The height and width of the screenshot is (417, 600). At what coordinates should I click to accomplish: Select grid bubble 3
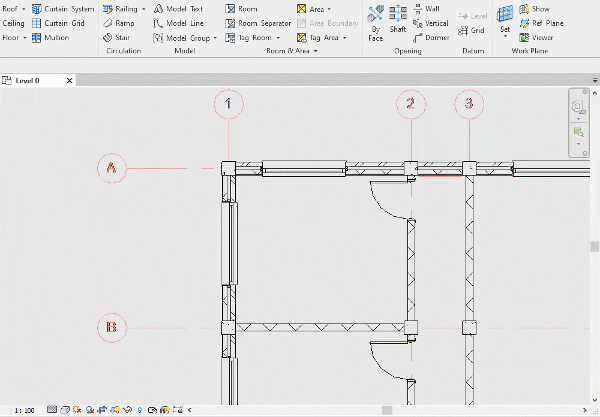tap(469, 104)
